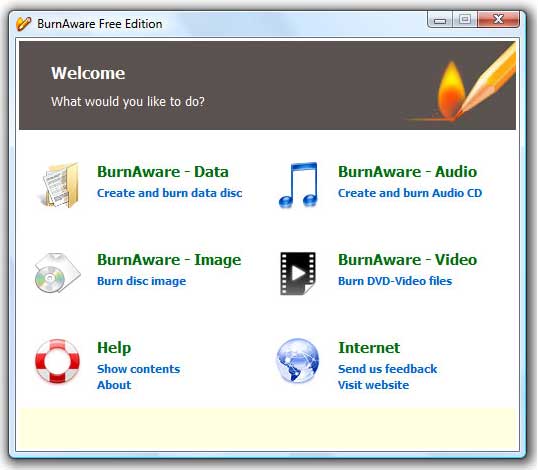Open the BurnAware - Image heading
Viewport: 538px width, 470px height.
[x=169, y=260]
